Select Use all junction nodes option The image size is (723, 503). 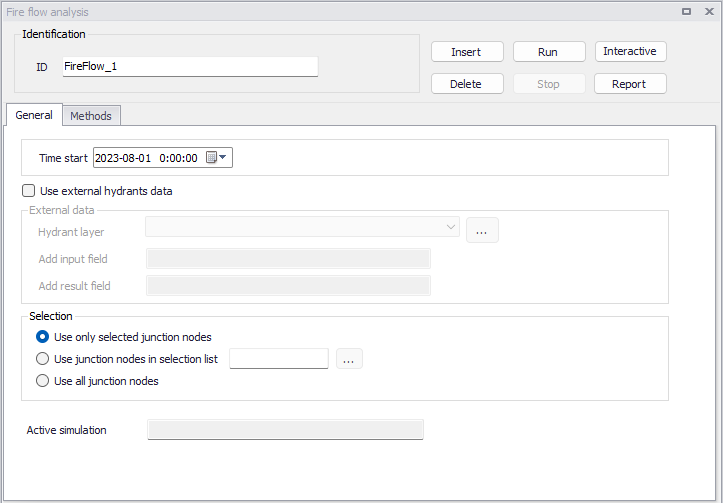pyautogui.click(x=42, y=381)
